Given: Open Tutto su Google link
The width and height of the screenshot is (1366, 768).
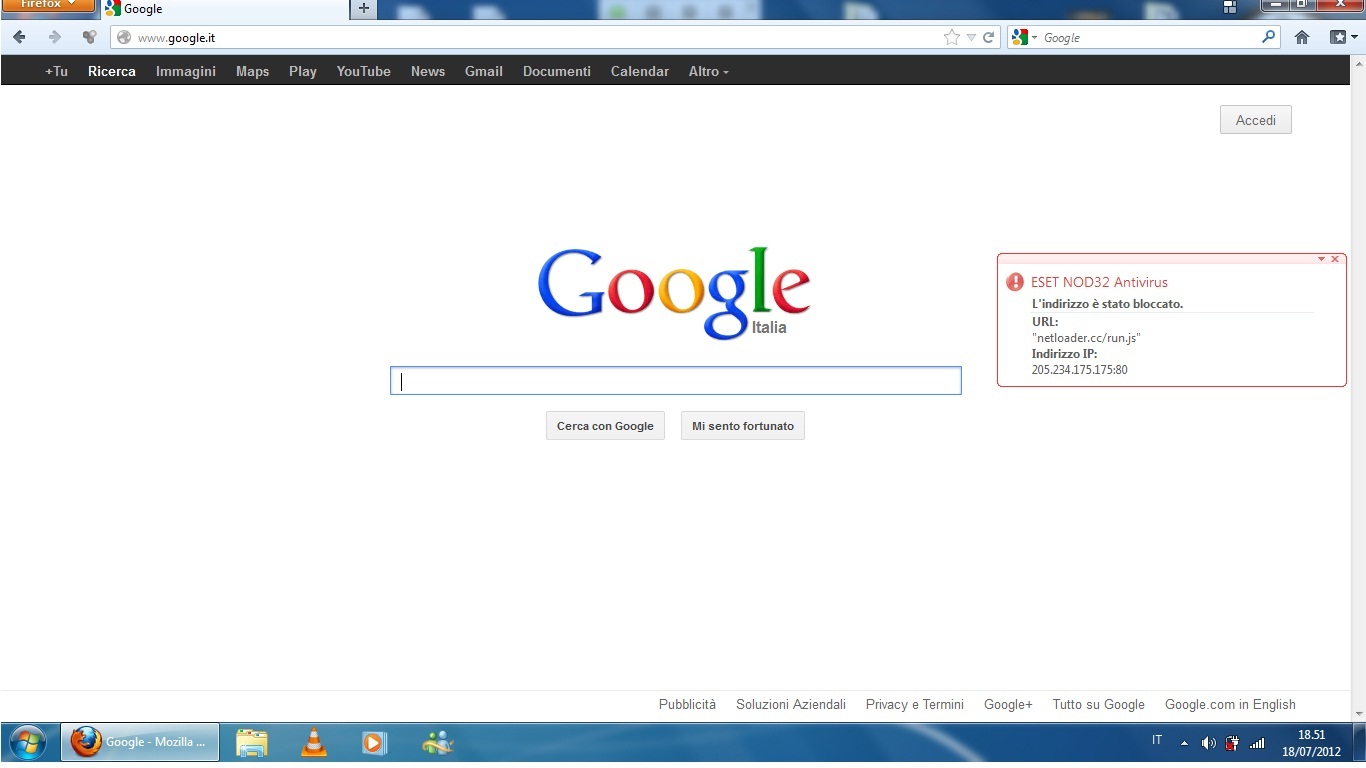Looking at the screenshot, I should [1098, 704].
